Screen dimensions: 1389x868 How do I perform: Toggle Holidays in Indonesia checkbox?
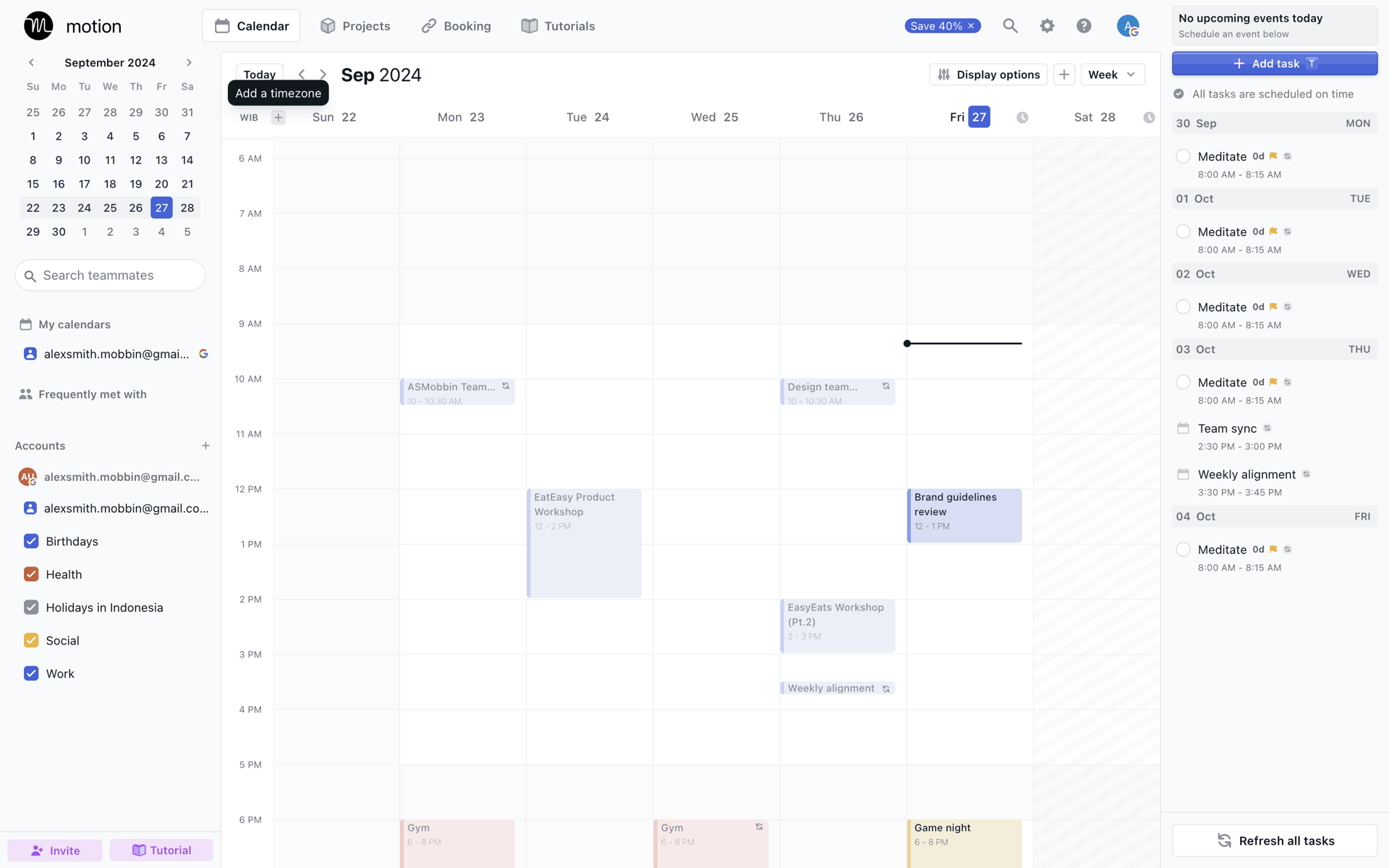(31, 608)
